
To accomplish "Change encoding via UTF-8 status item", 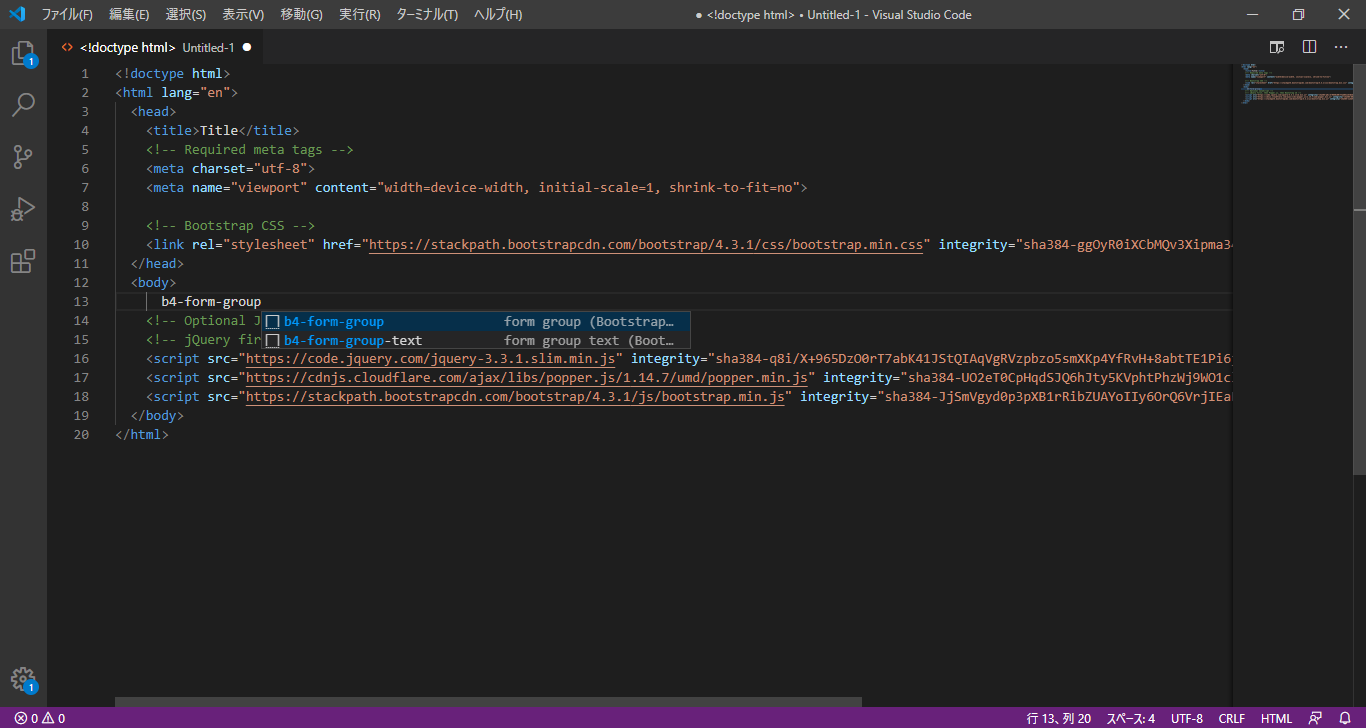I will 1187,718.
